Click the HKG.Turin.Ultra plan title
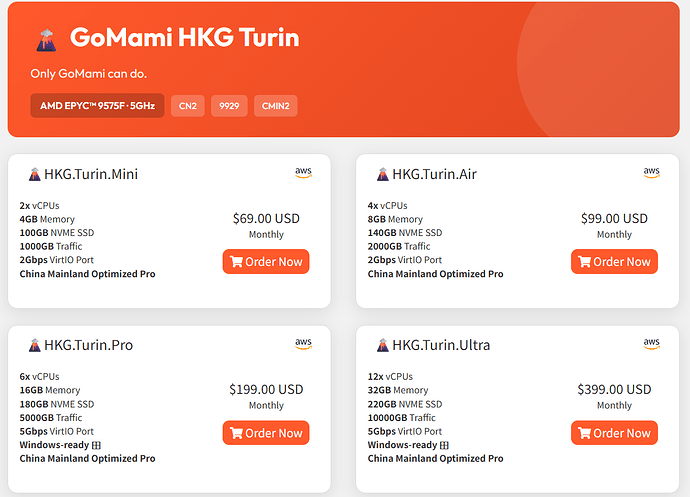This screenshot has width=690, height=497. tap(441, 345)
